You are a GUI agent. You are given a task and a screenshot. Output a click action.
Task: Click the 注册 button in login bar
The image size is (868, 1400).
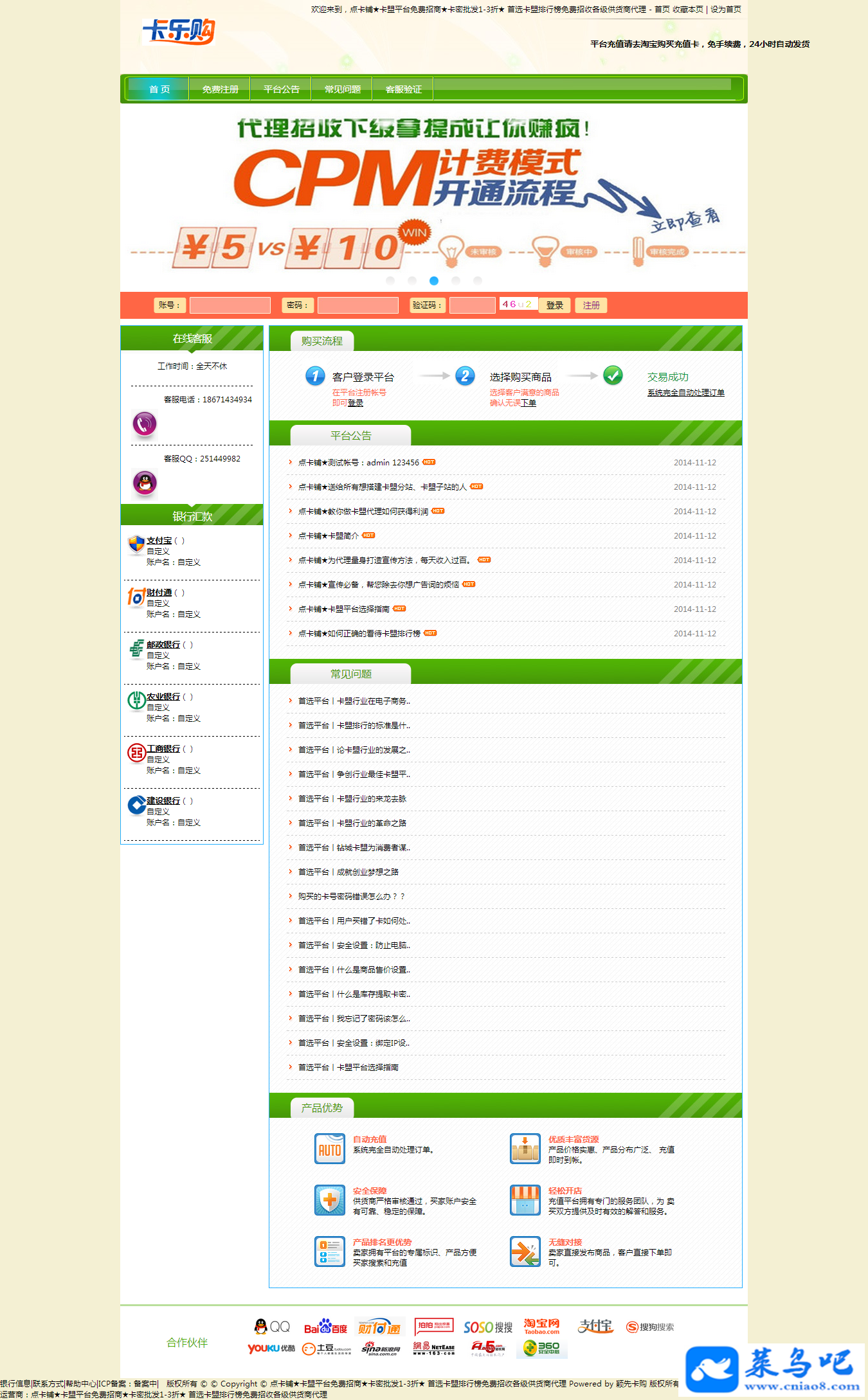click(x=591, y=305)
